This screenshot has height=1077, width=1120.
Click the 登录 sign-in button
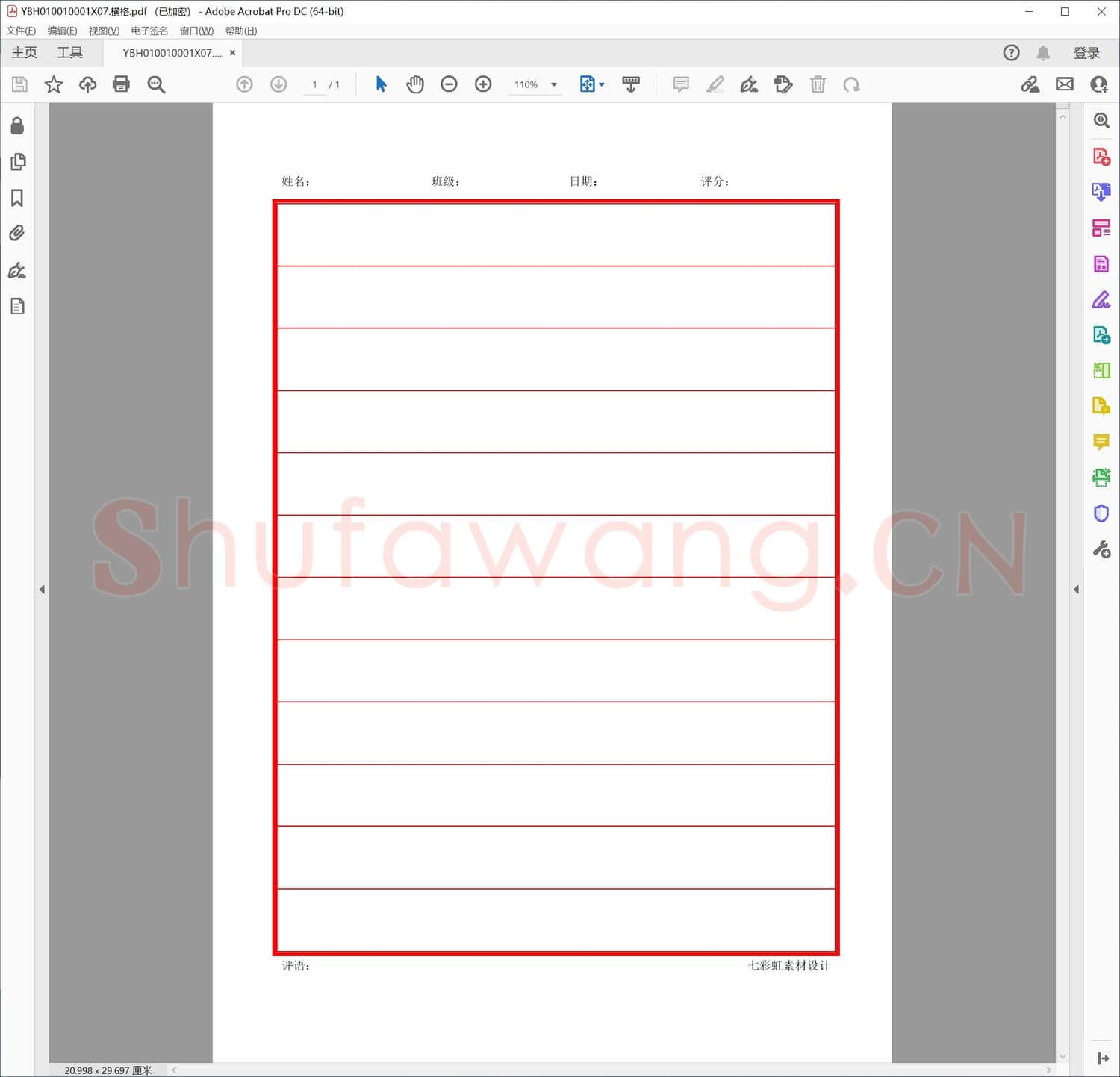coord(1086,53)
